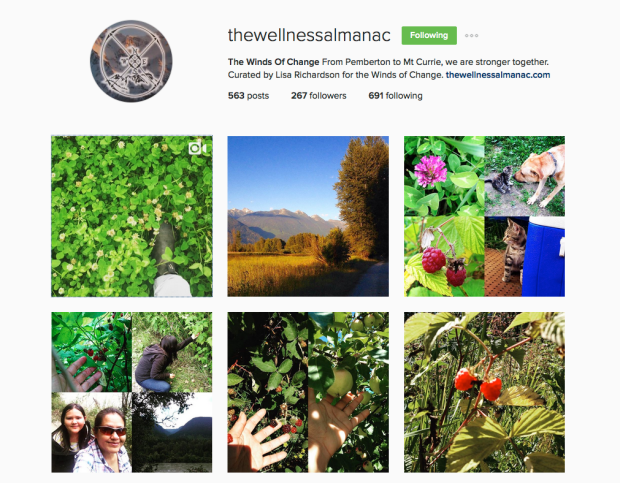This screenshot has width=620, height=483.
Task: Open the red thimbleberry plant post
Action: [x=484, y=392]
